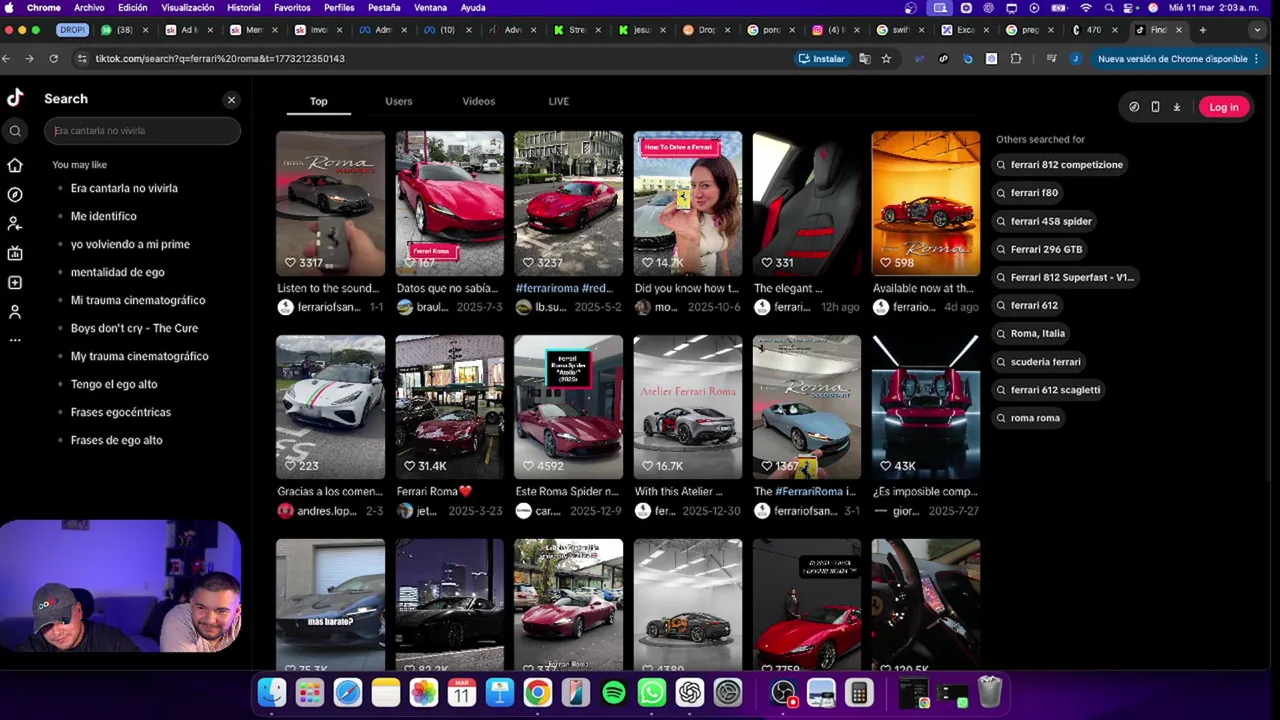This screenshot has width=1280, height=720.
Task: Search for ferrari 458 spider
Action: tap(1044, 221)
